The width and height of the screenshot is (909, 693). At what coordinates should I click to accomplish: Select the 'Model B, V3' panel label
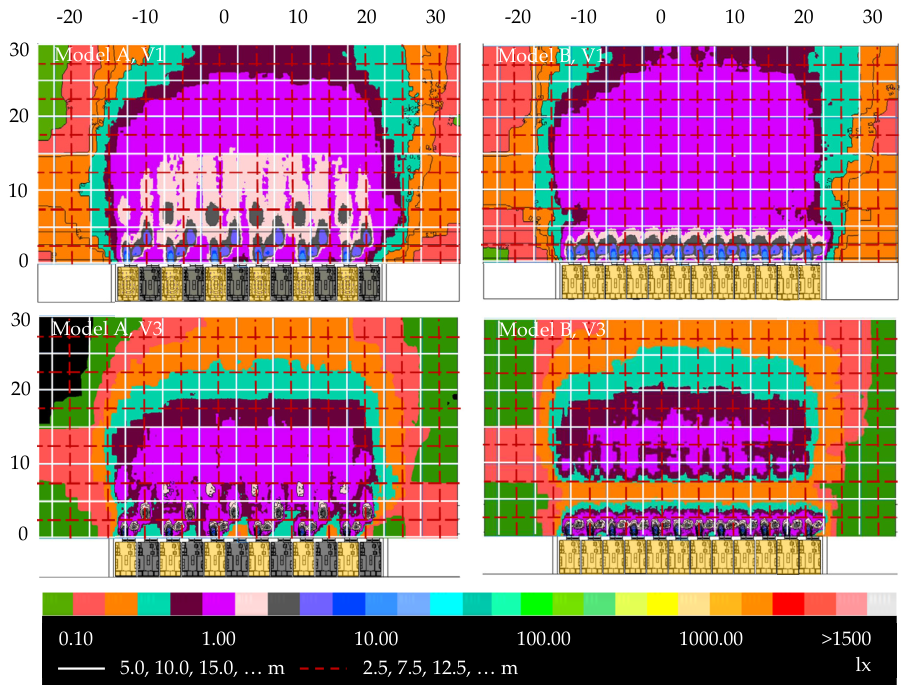(552, 329)
